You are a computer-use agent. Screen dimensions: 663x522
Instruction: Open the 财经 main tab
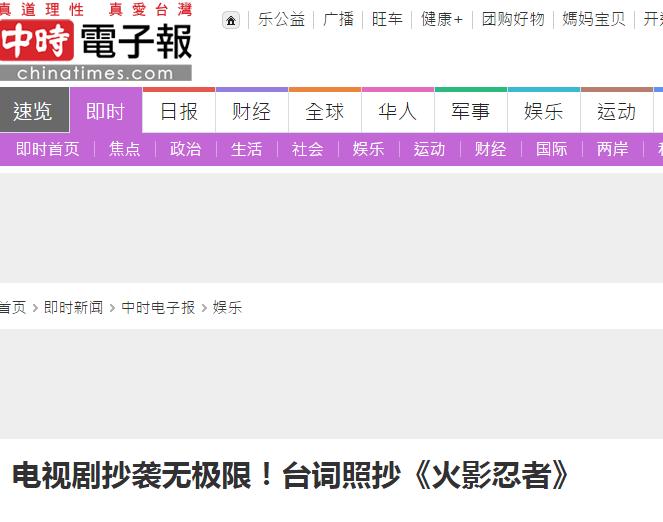[252, 112]
